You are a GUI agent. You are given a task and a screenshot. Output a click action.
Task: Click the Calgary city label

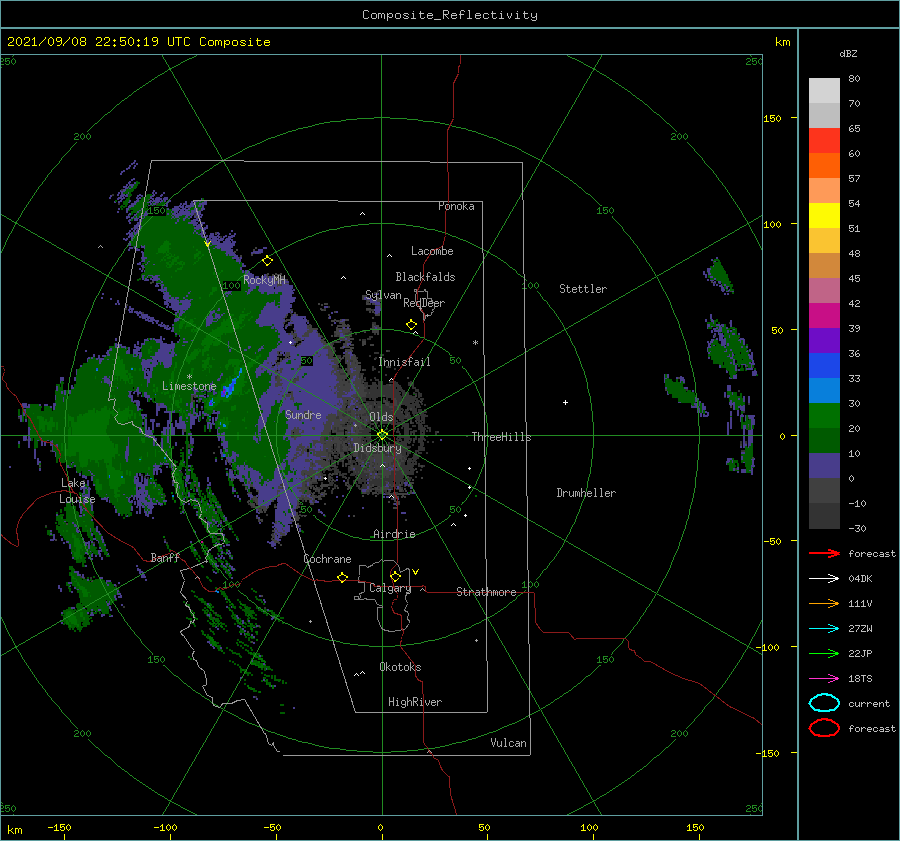click(x=390, y=588)
